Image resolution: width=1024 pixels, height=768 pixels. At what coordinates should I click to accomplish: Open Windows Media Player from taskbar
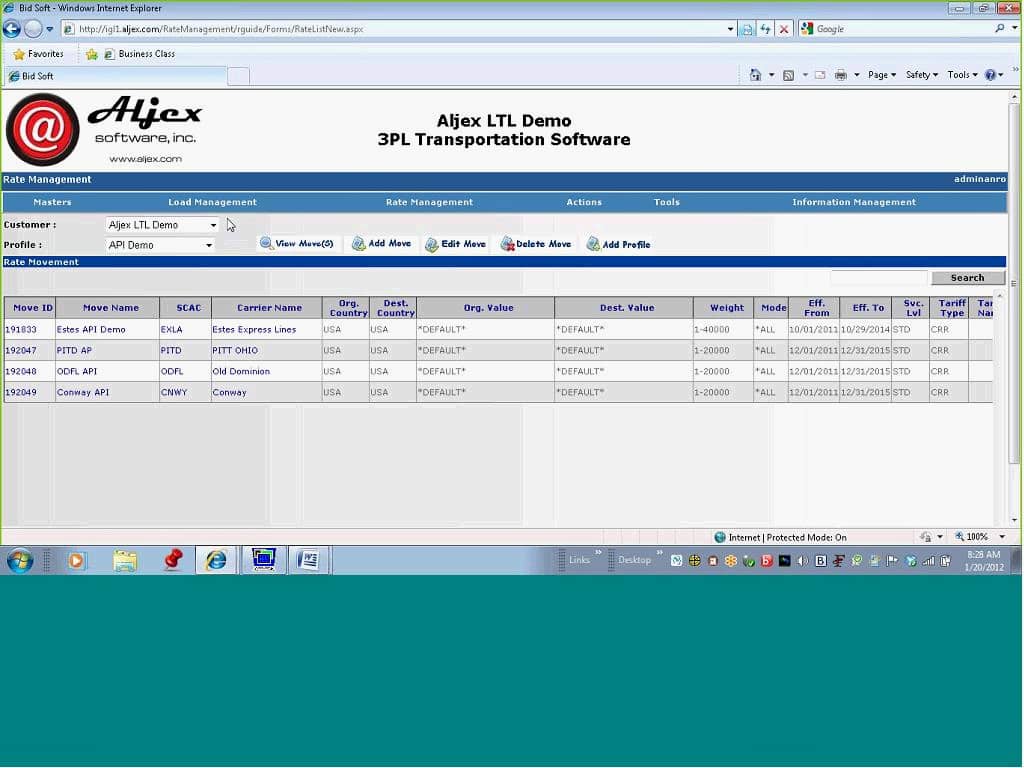76,560
